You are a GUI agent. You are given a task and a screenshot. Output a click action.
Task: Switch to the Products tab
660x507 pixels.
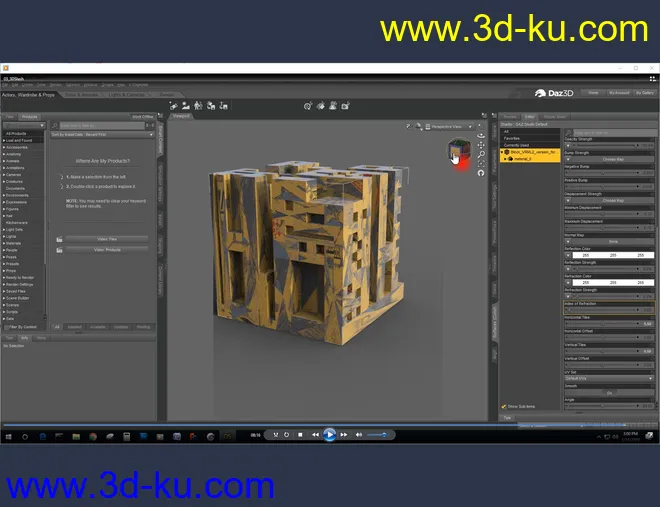29,117
